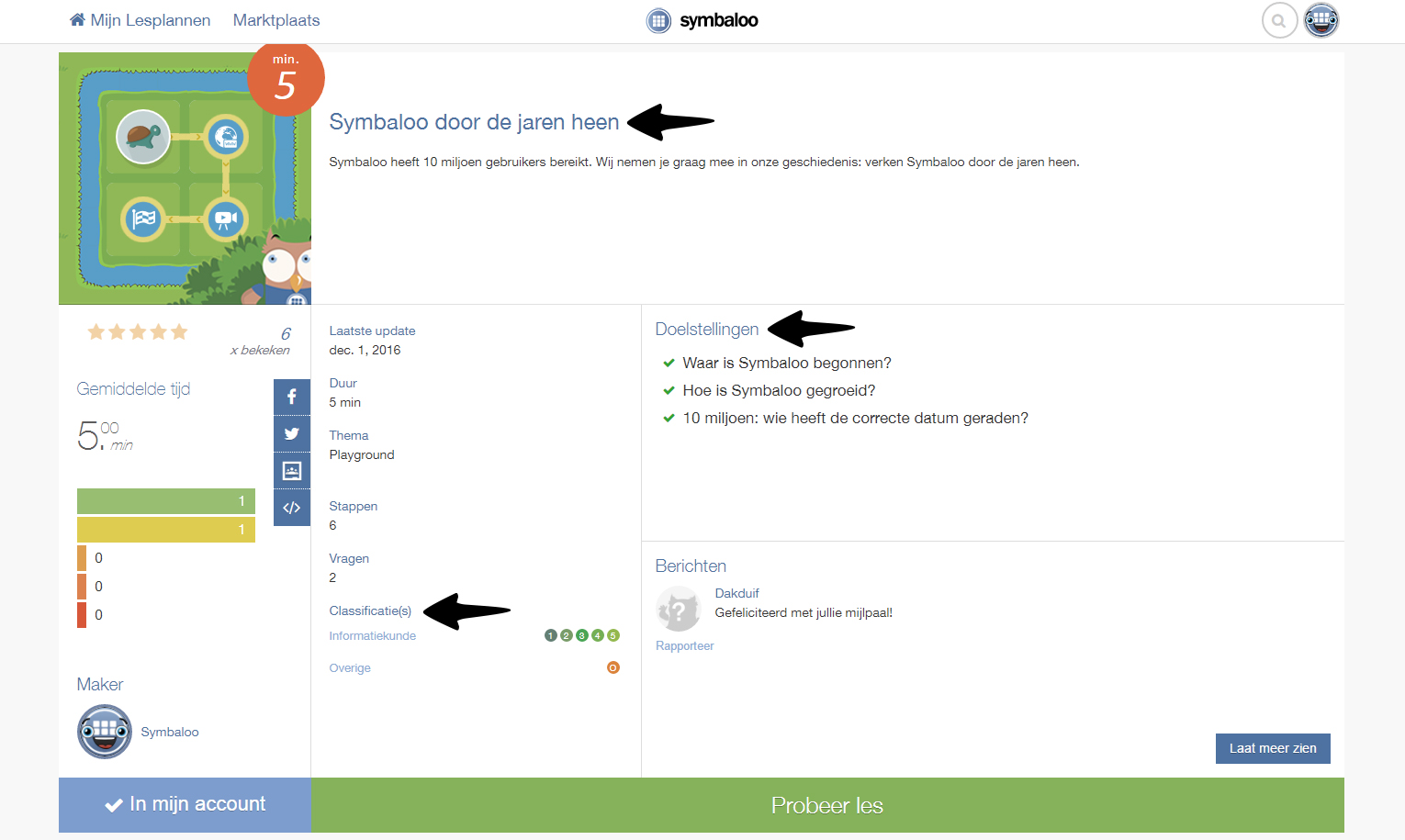Share lesson on Facebook

pos(292,397)
